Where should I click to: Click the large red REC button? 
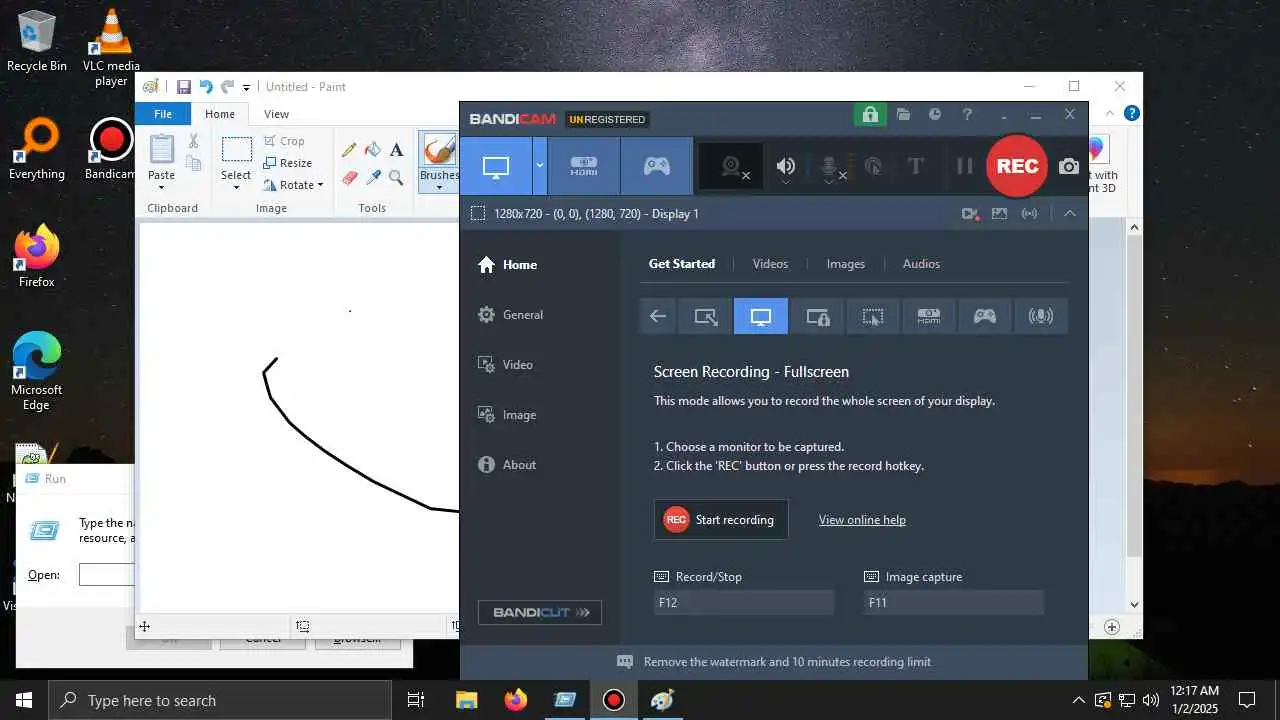coord(1017,166)
